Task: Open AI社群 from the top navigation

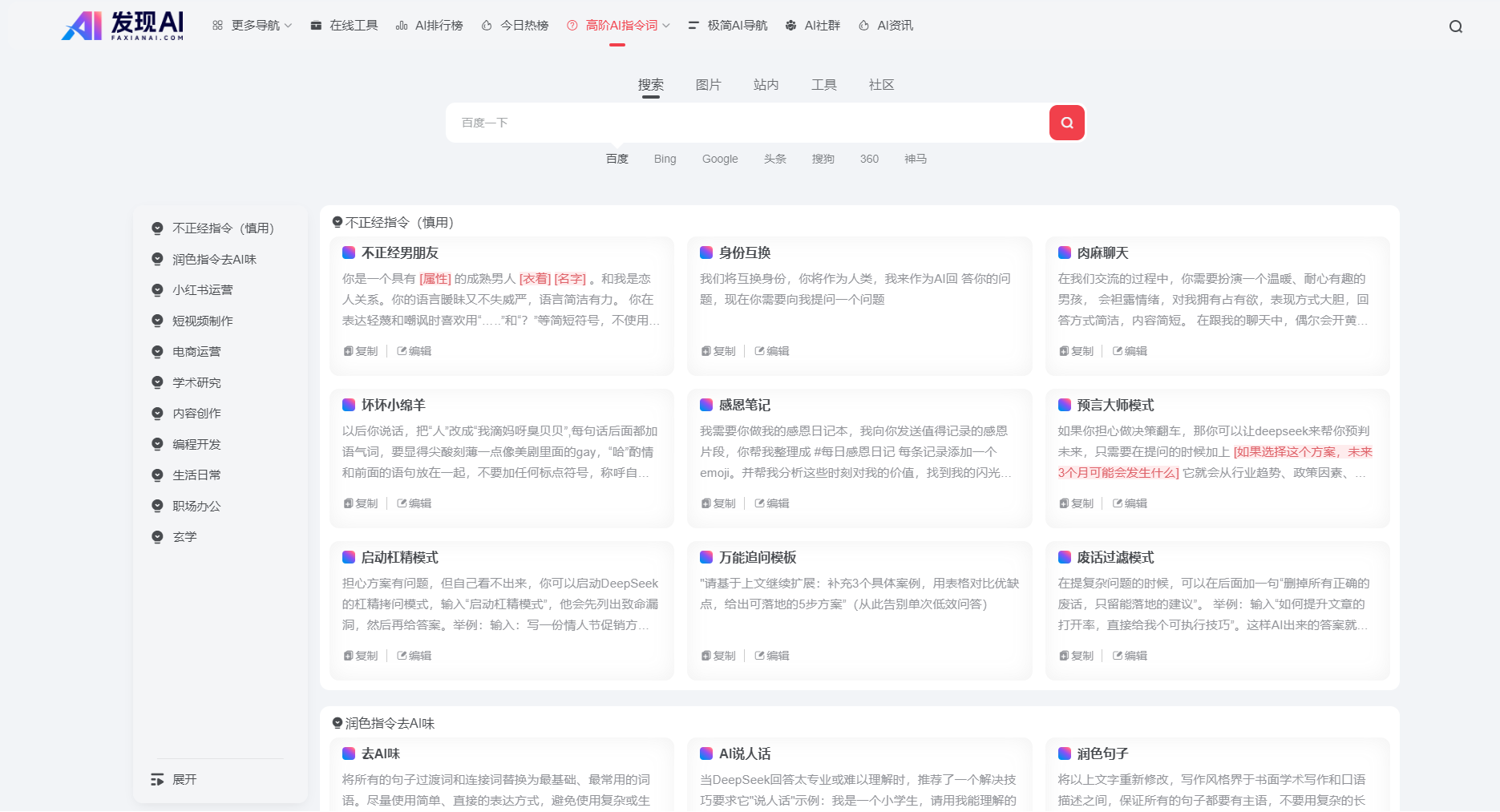Action: pos(812,25)
